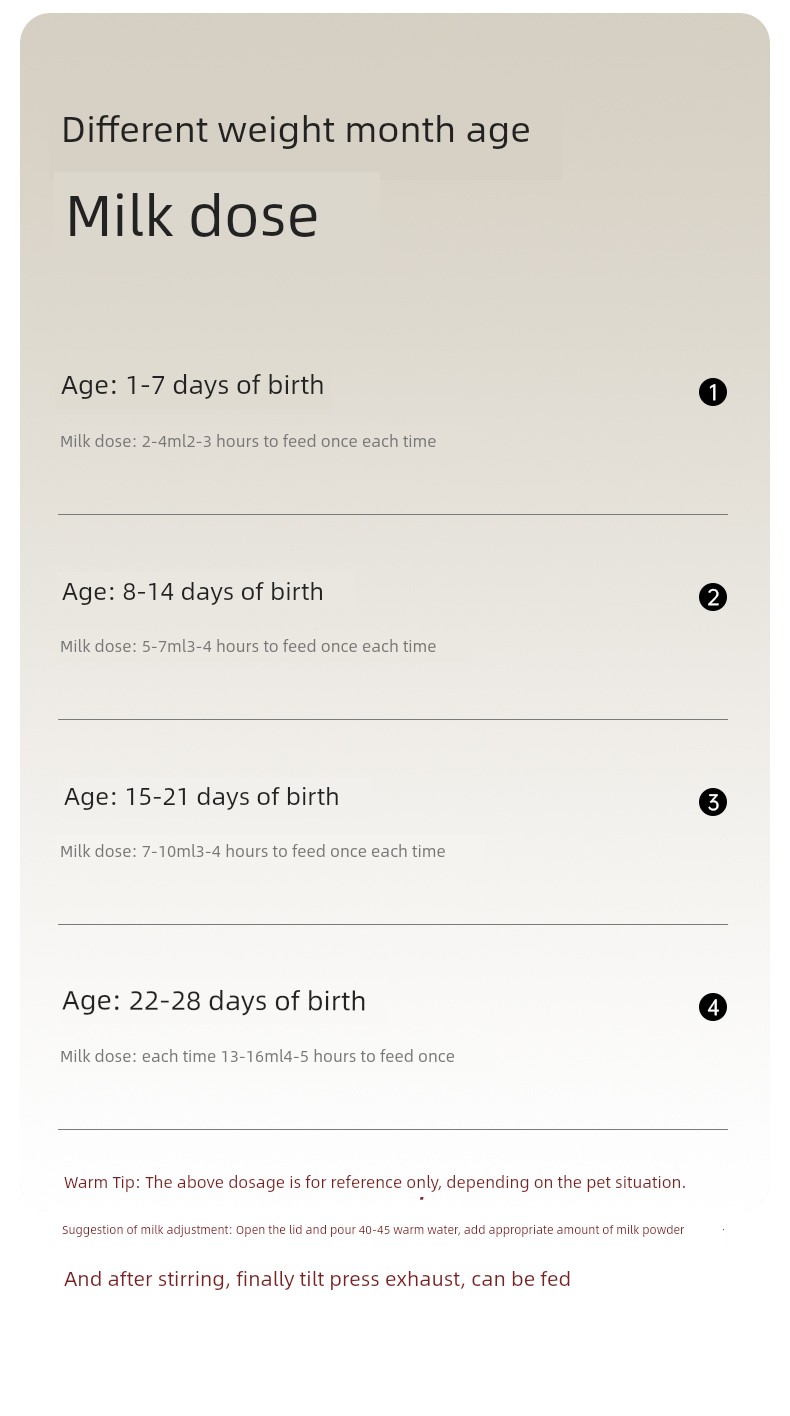Click the number 2 circle icon
The width and height of the screenshot is (790, 1416).
(713, 597)
